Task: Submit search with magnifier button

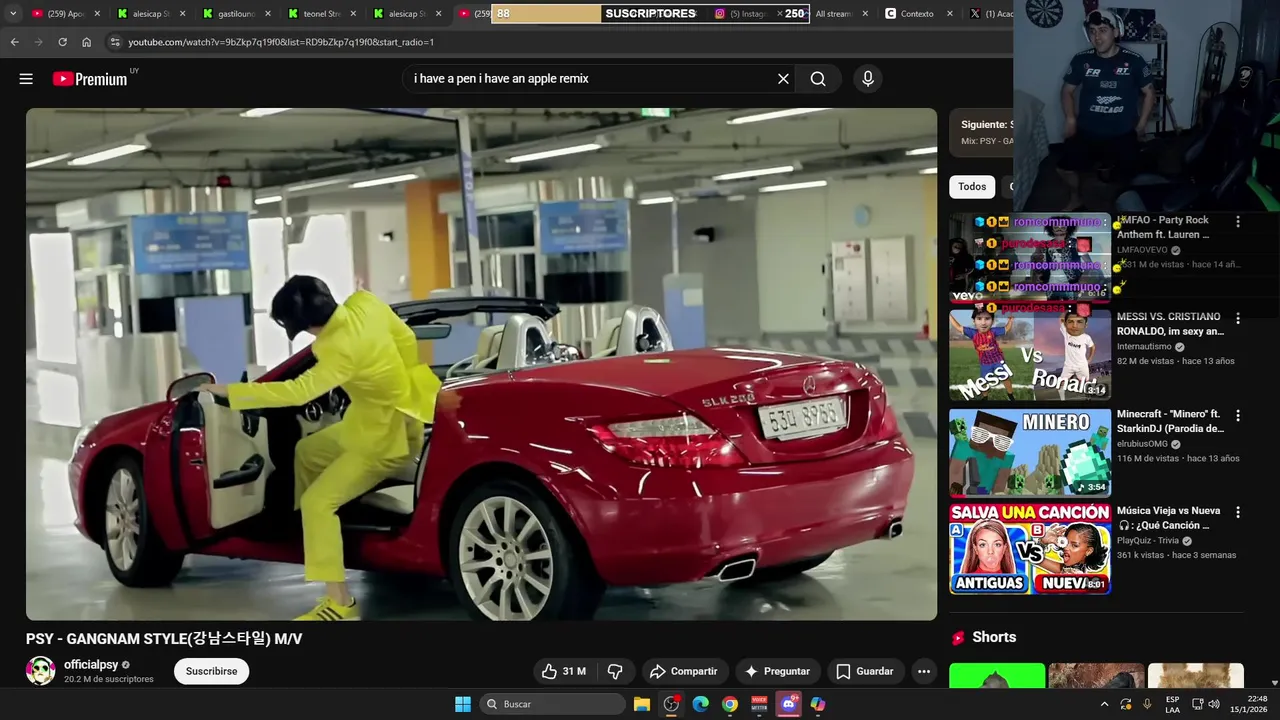Action: 818,79
